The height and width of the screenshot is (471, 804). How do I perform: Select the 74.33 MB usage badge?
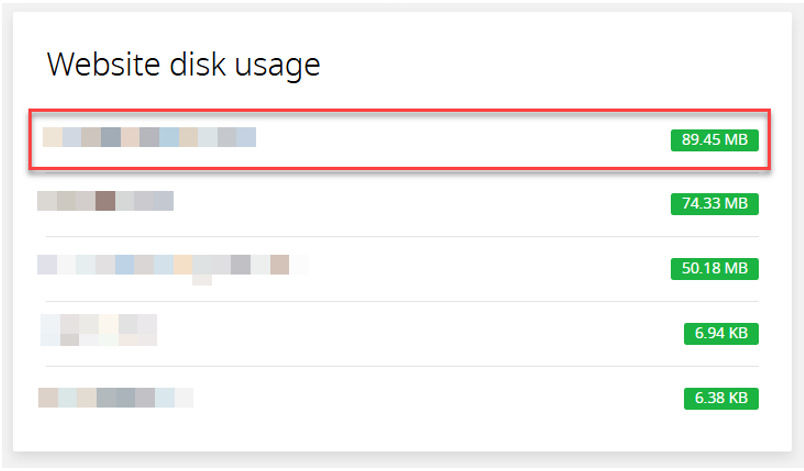coord(714,204)
